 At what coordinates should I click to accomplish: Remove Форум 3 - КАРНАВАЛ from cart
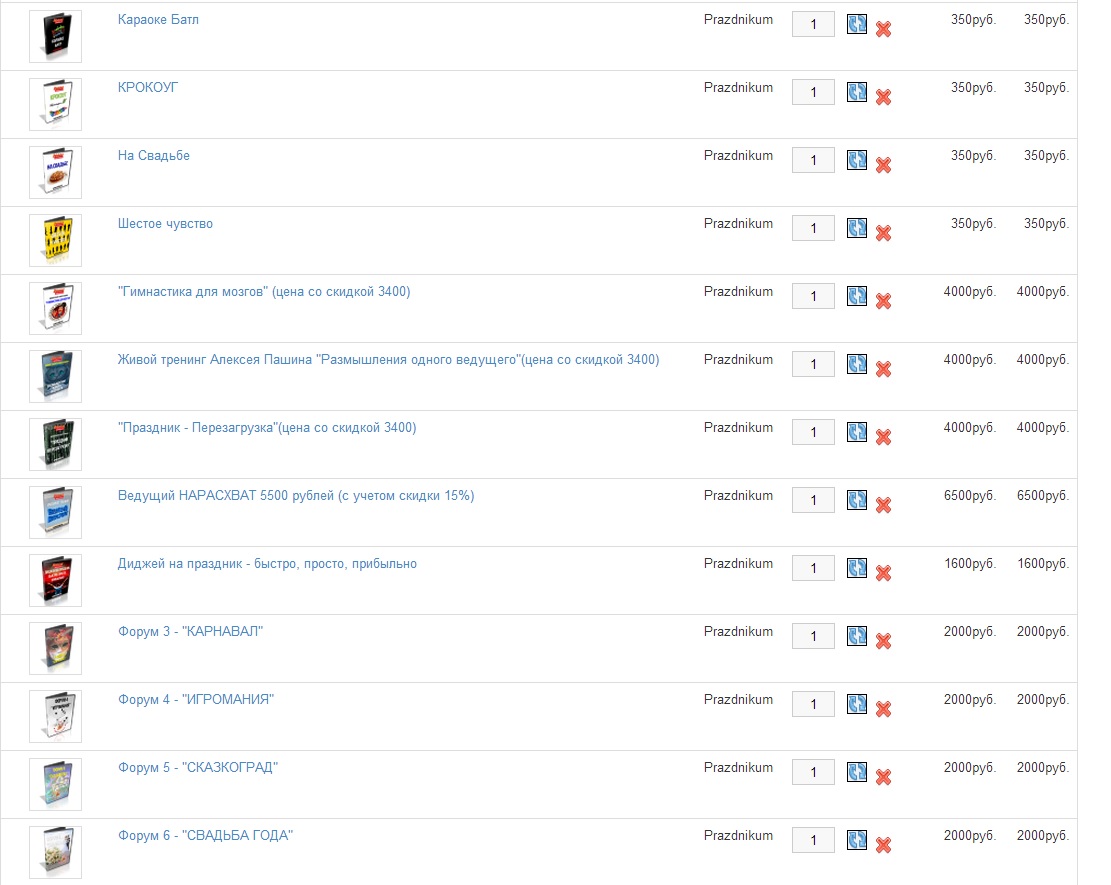(883, 641)
